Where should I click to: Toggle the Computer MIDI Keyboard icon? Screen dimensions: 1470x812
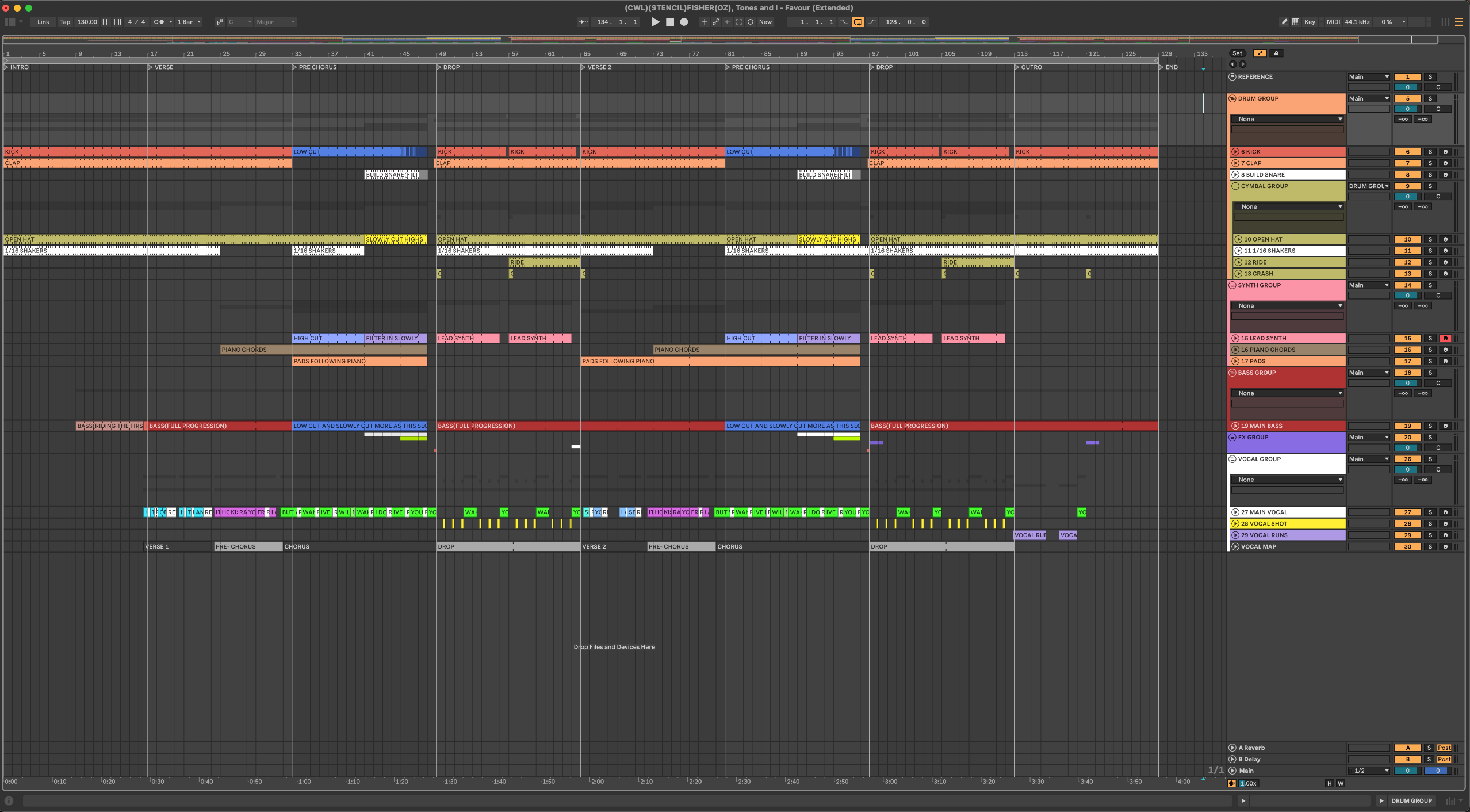pyautogui.click(x=1296, y=22)
